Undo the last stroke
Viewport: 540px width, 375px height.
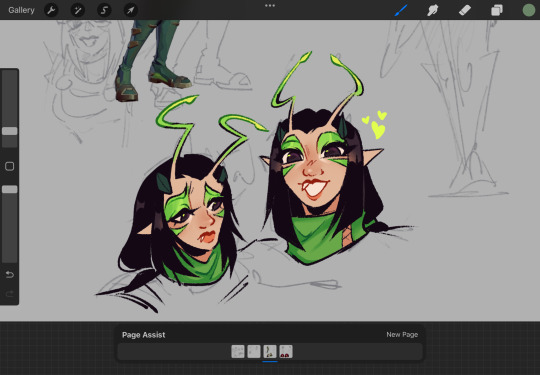[x=10, y=274]
